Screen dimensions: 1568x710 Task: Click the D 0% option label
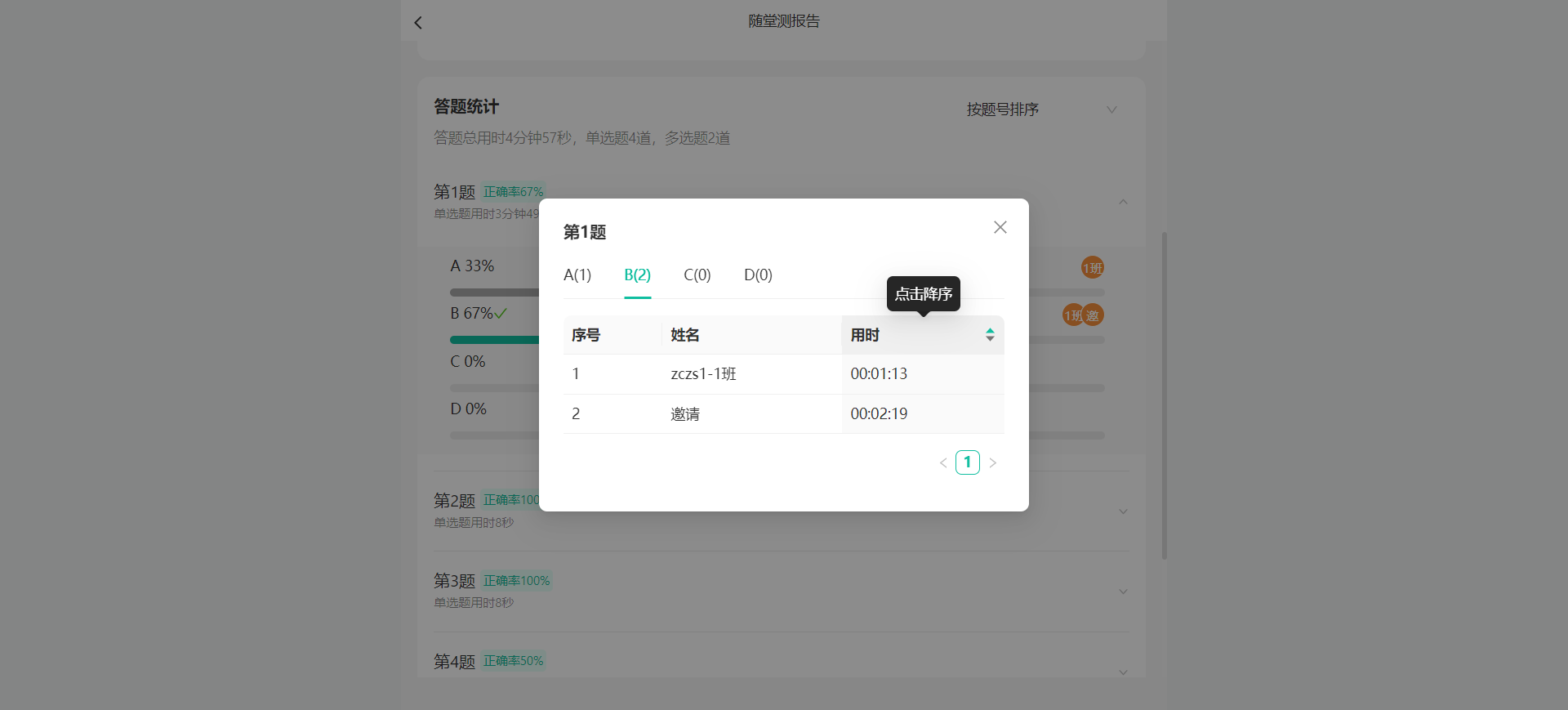[x=469, y=409]
